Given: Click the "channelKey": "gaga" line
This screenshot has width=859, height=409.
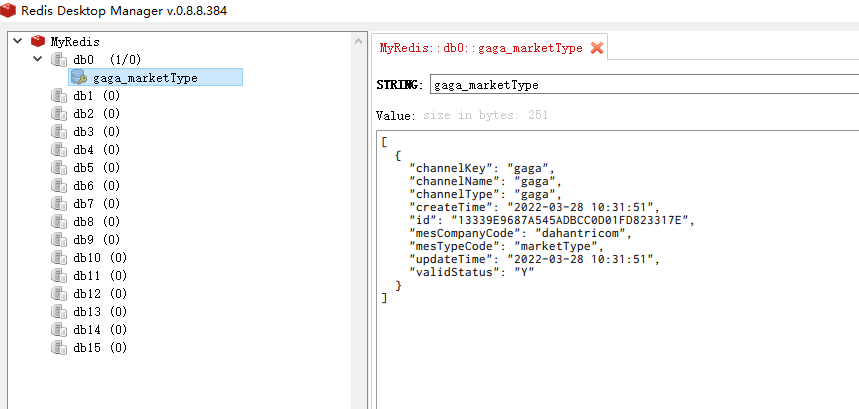Looking at the screenshot, I should coord(482,168).
